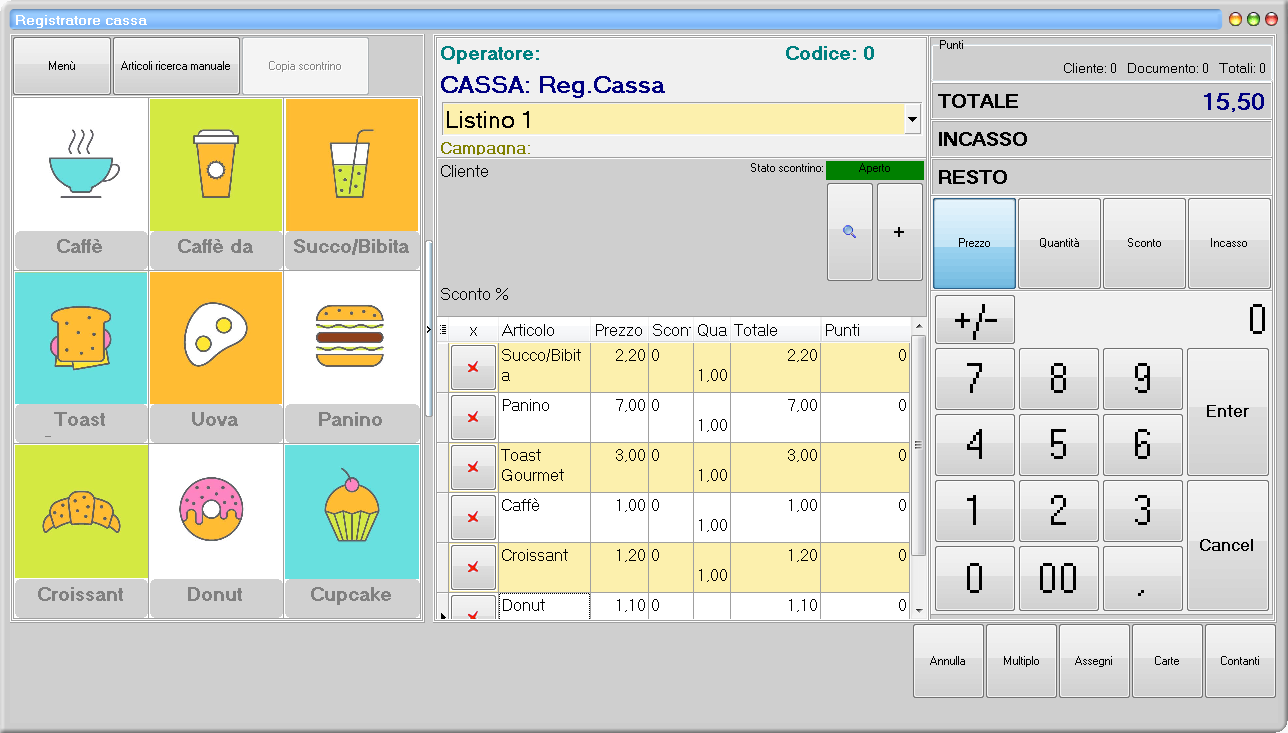Screen dimensions: 1288x733
Task: Click the plus button to add customer
Action: [x=899, y=232]
